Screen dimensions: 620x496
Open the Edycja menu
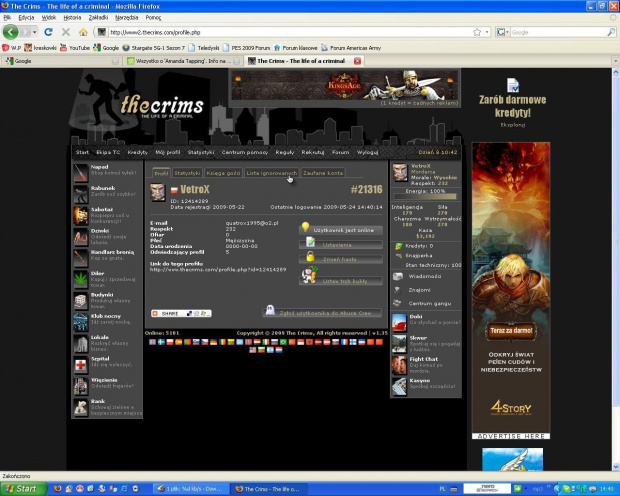[x=26, y=17]
